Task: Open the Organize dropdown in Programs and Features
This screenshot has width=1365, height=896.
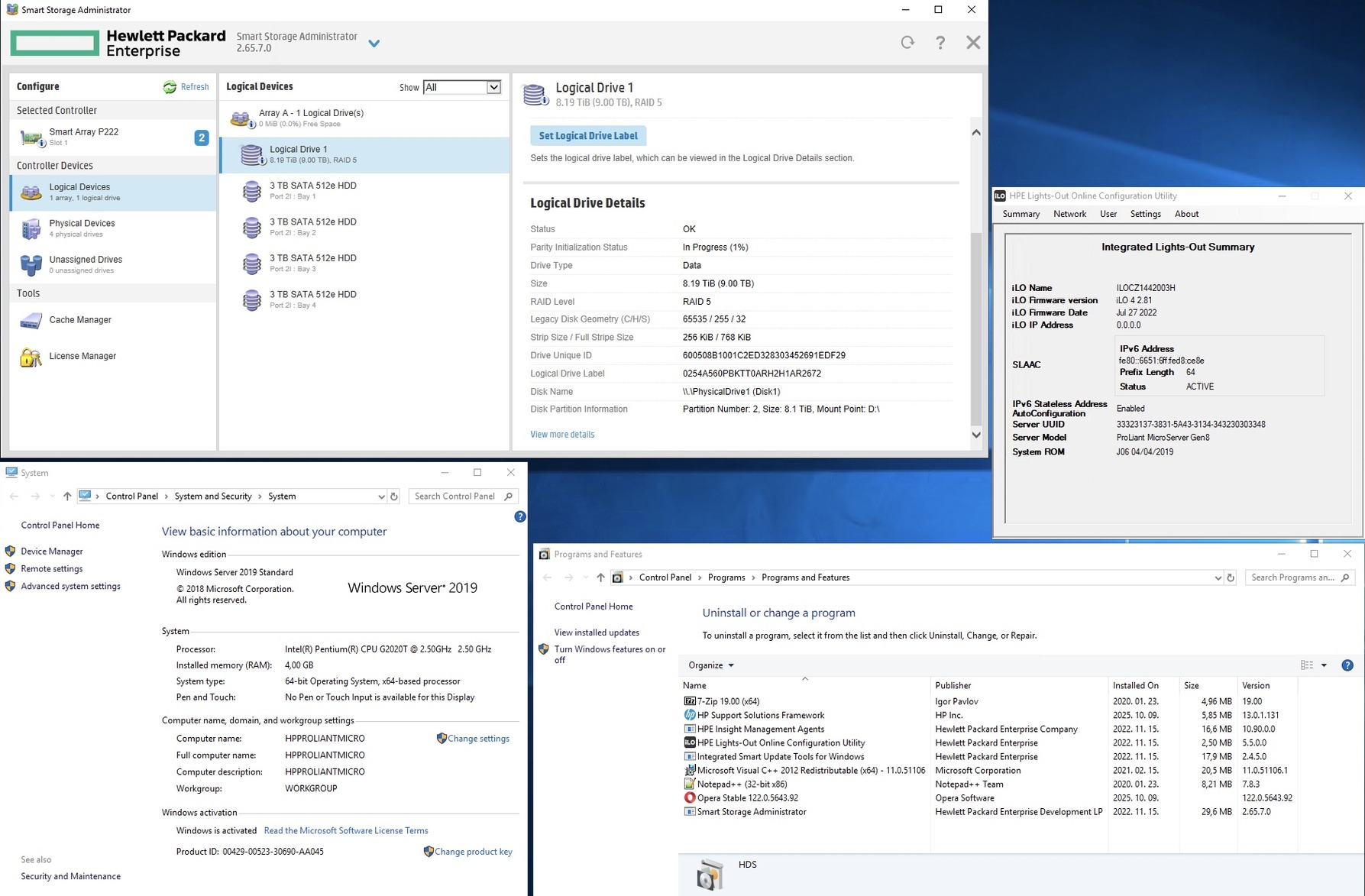Action: [711, 665]
